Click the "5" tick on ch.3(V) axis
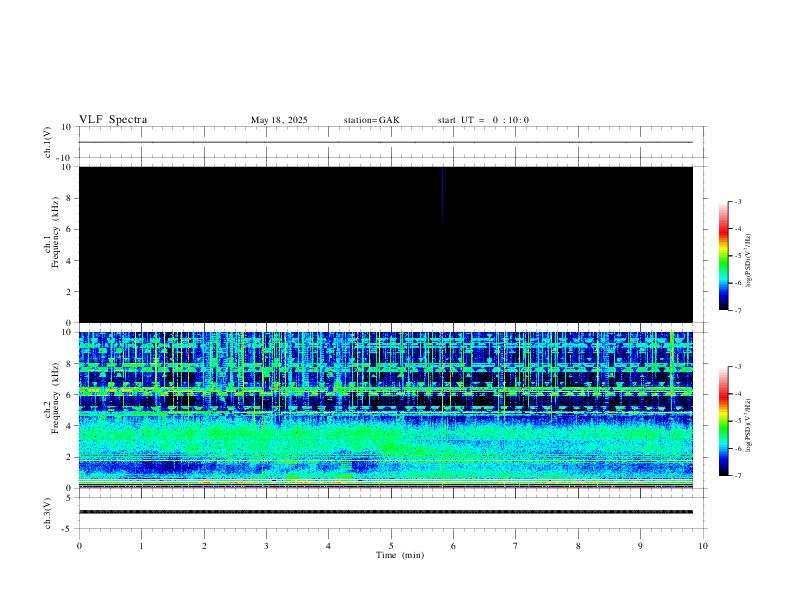 coord(70,498)
